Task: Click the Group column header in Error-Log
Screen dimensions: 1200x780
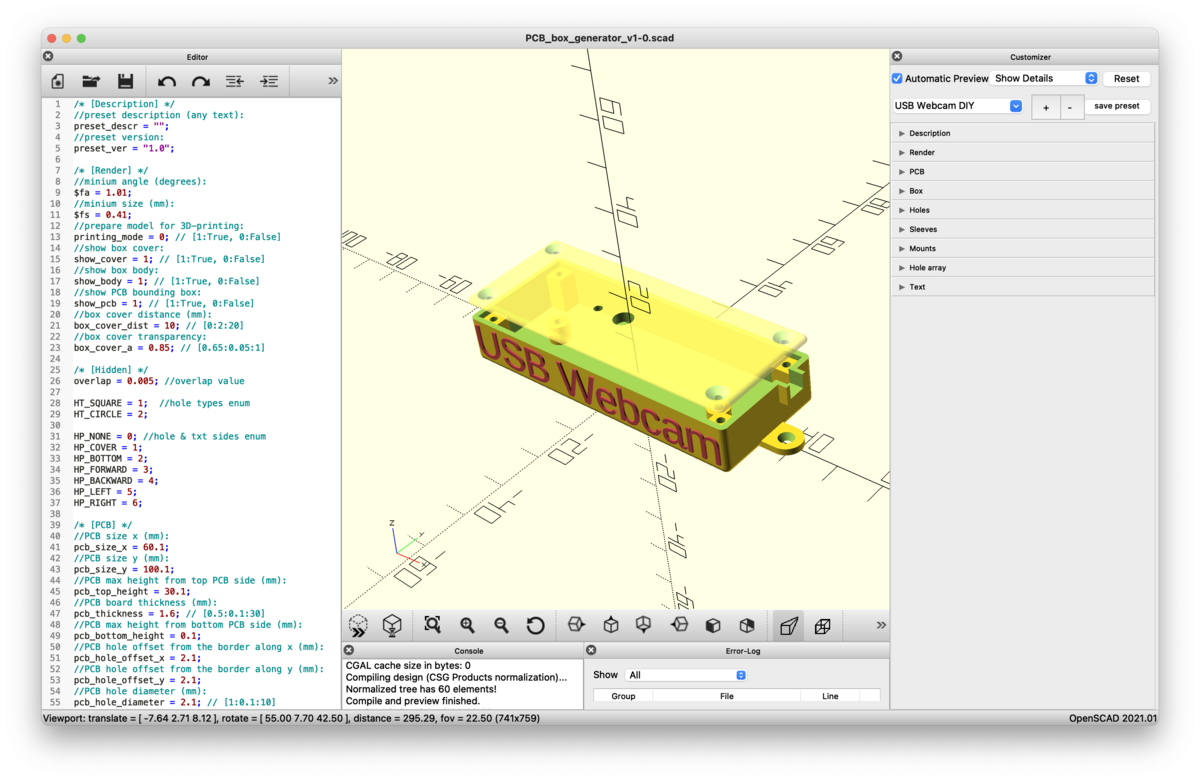Action: tap(623, 696)
